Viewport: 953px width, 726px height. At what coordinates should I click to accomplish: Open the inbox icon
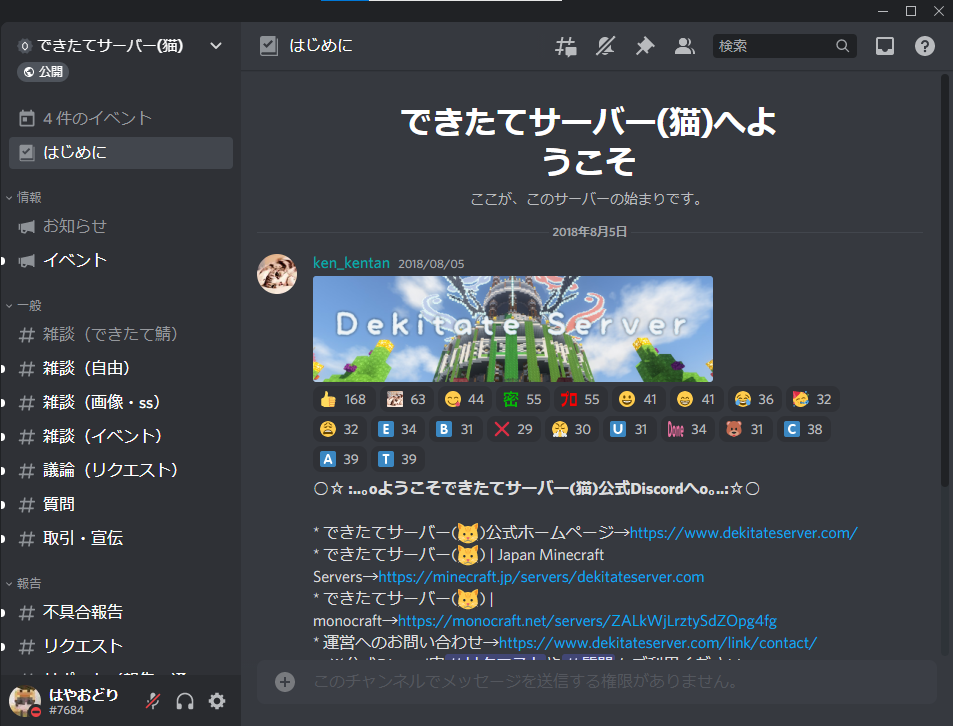[x=884, y=46]
